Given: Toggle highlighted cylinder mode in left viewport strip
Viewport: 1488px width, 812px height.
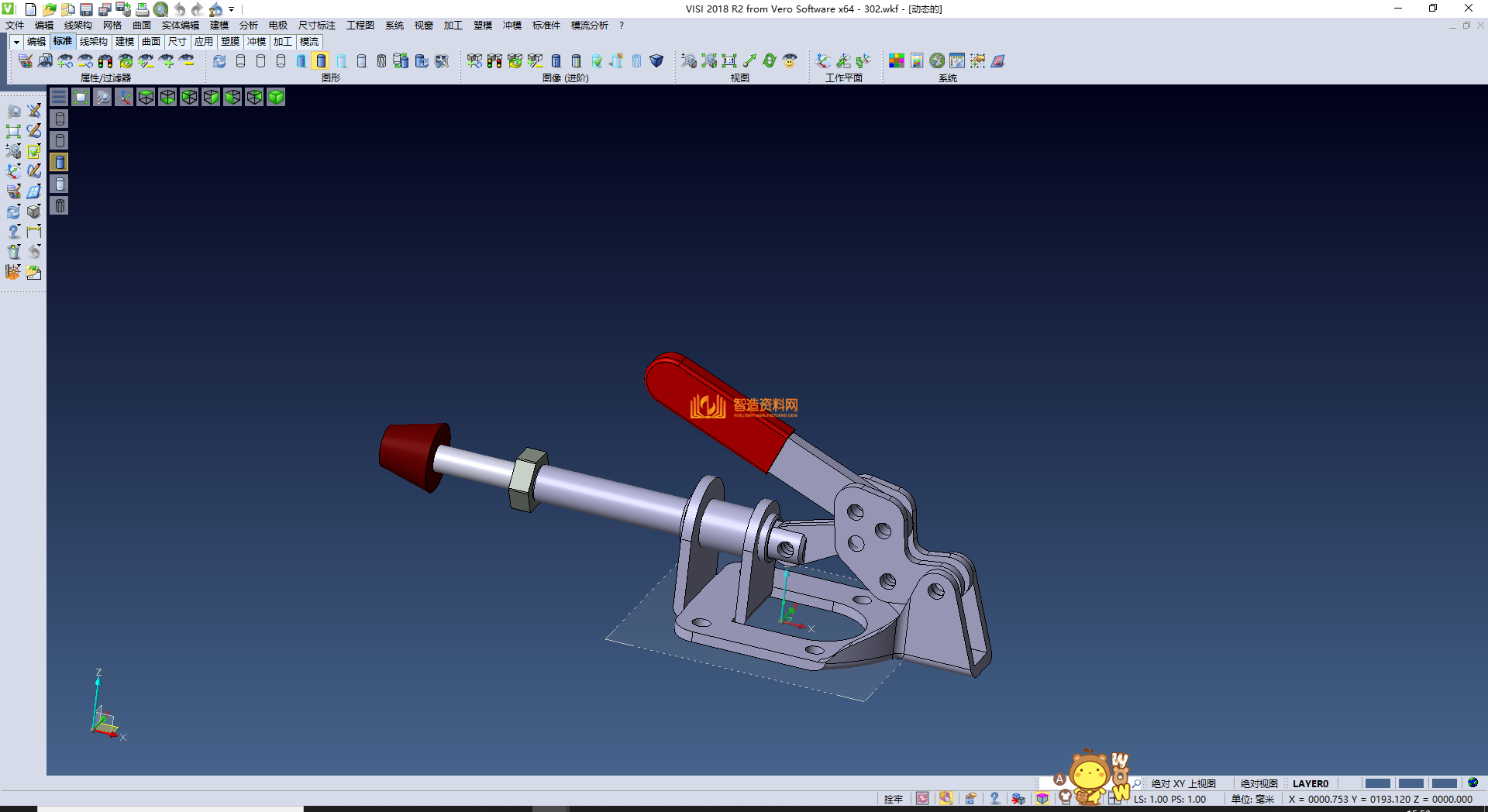Looking at the screenshot, I should coord(60,162).
